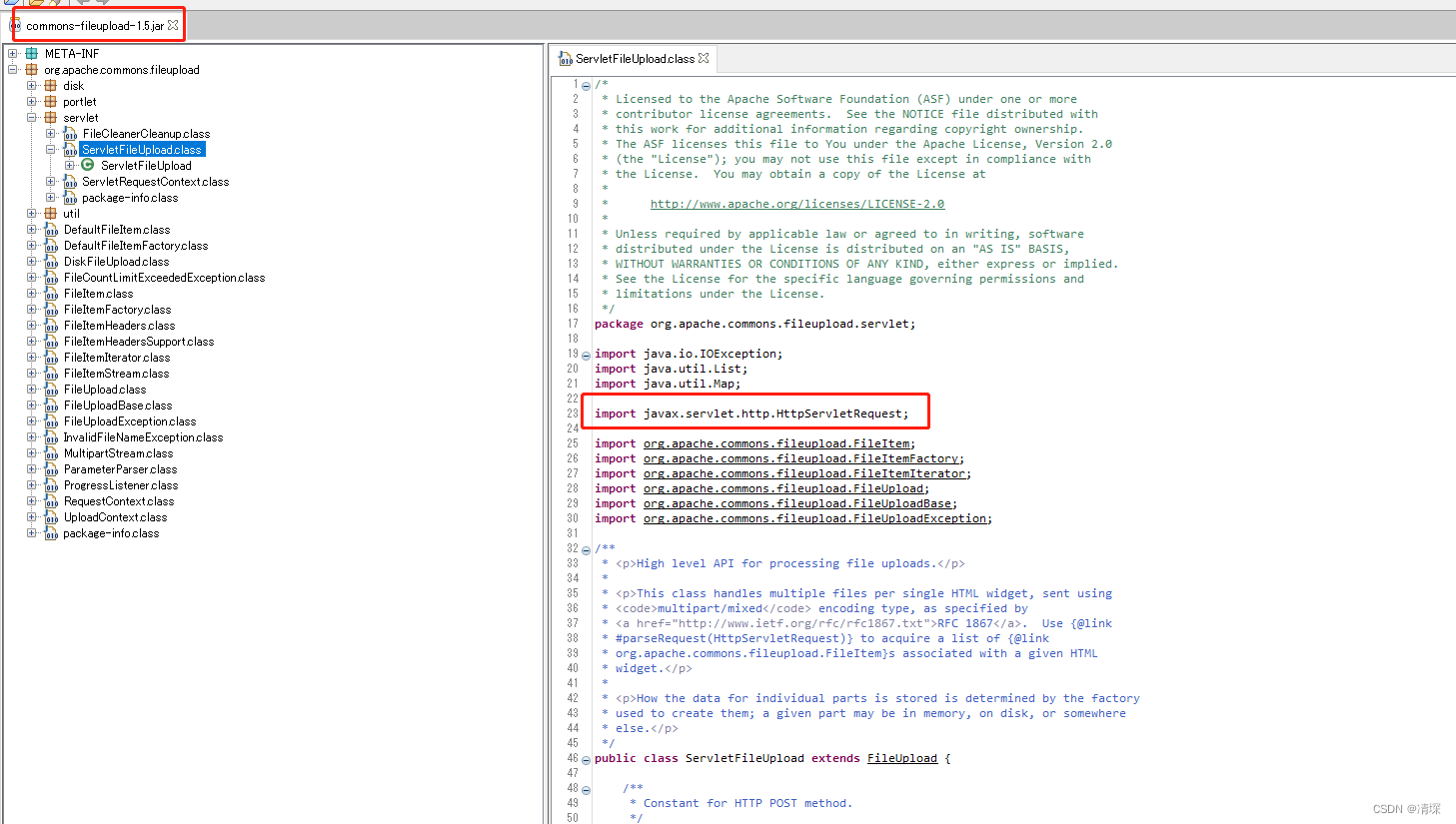Follow the imported FileItemFactory class link
This screenshot has width=1456, height=824.
[x=801, y=458]
